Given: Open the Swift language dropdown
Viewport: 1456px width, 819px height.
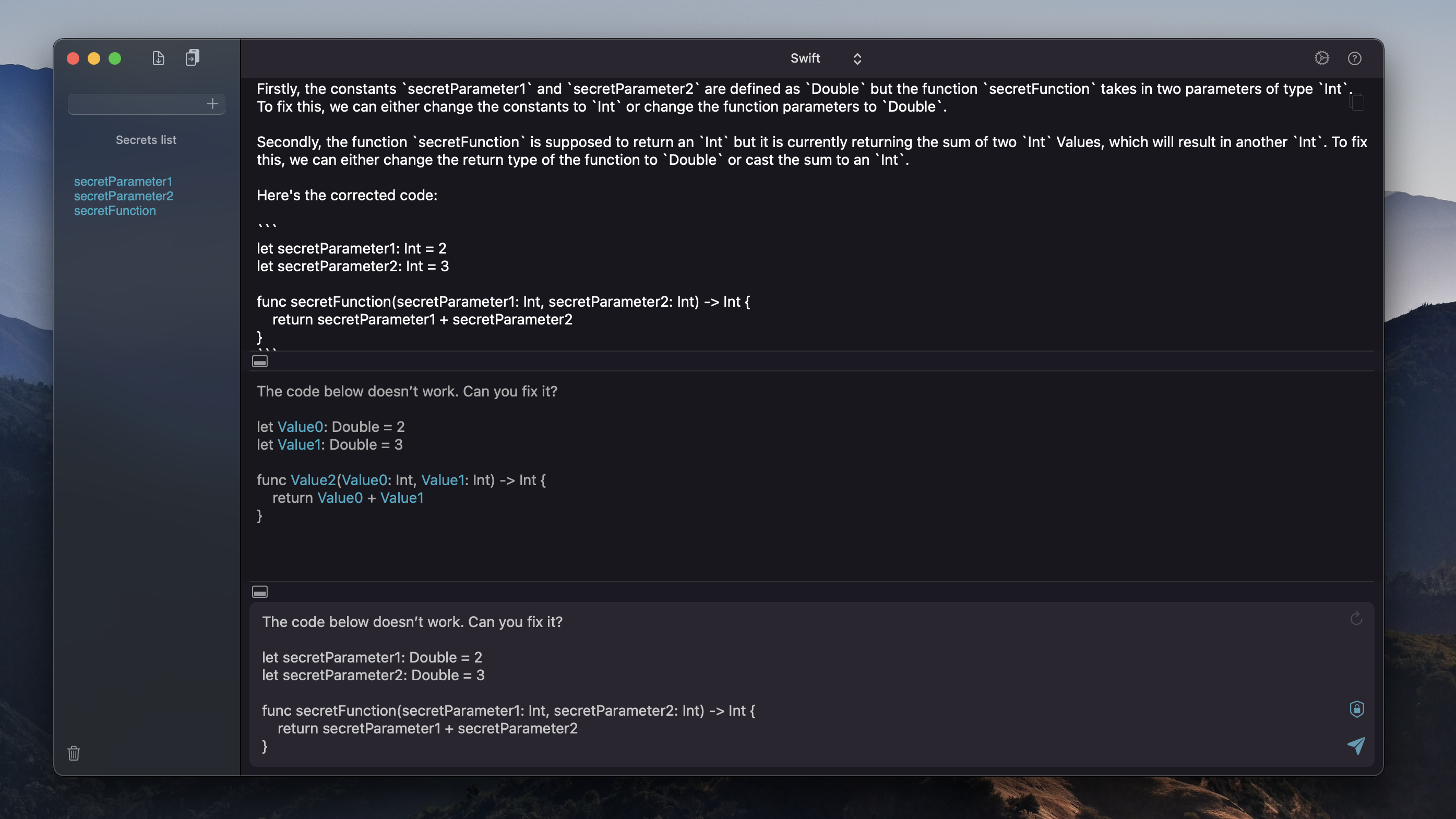Looking at the screenshot, I should pos(826,58).
